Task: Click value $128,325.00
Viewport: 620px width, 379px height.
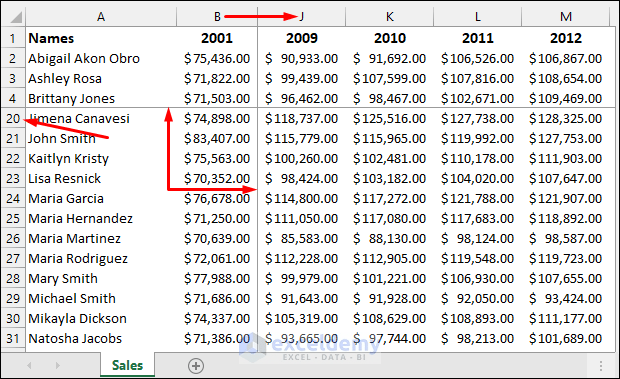Action: pyautogui.click(x=565, y=118)
